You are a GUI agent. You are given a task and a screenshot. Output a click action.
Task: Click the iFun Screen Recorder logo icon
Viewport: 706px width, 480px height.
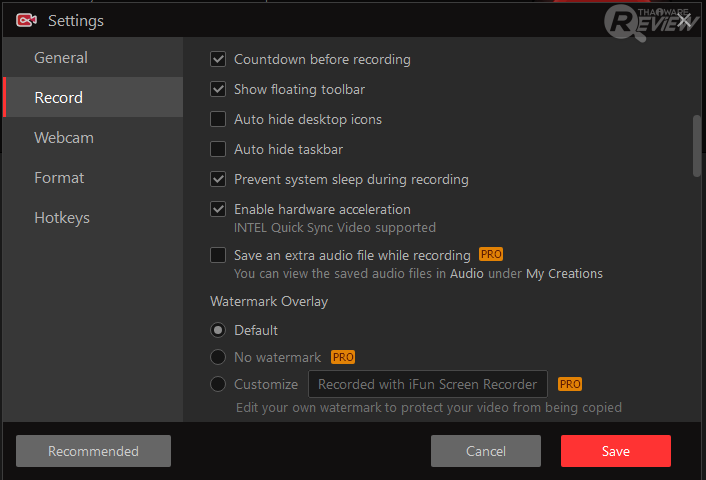26,20
